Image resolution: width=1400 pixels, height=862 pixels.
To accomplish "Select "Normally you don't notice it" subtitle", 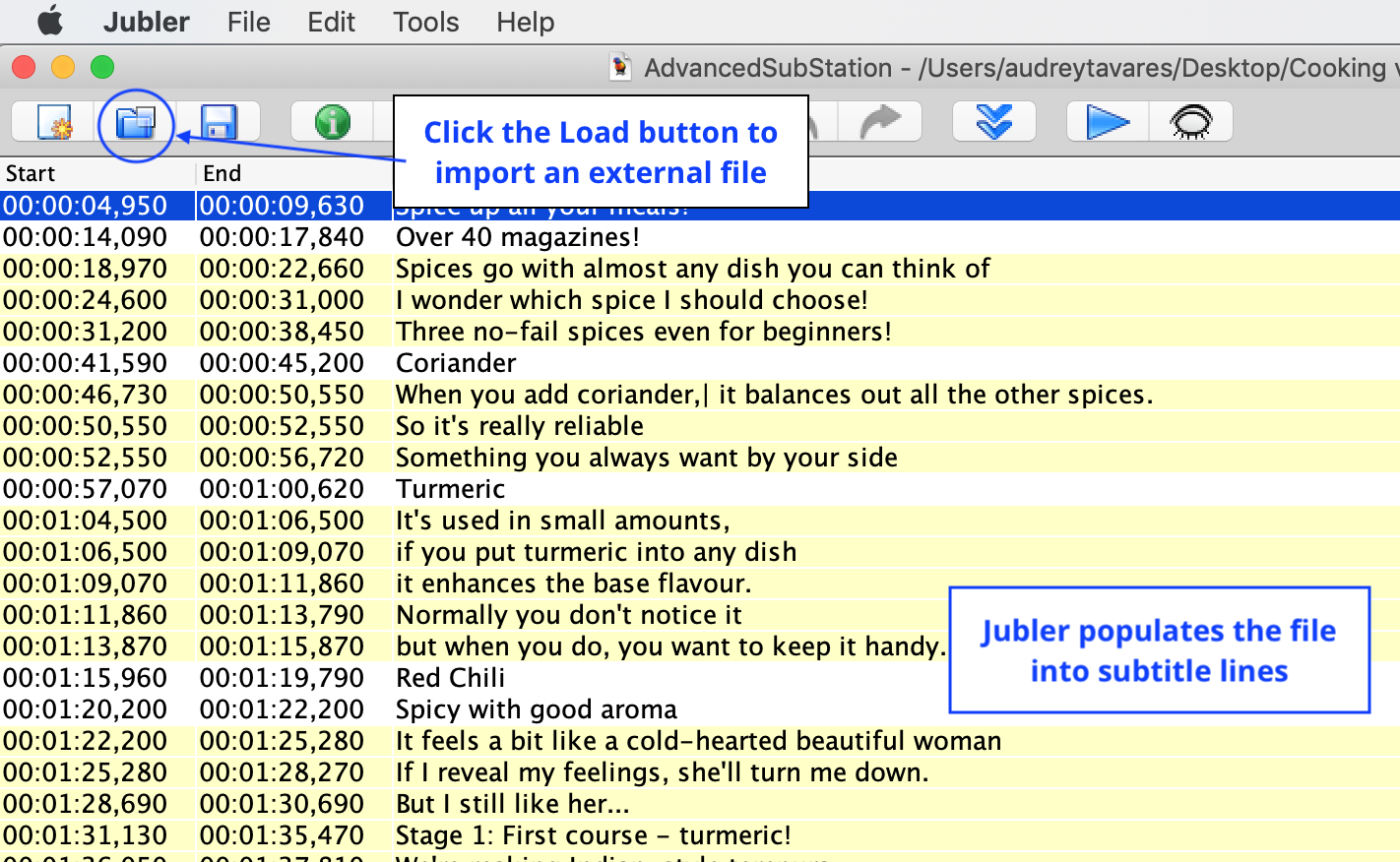I will [569, 615].
